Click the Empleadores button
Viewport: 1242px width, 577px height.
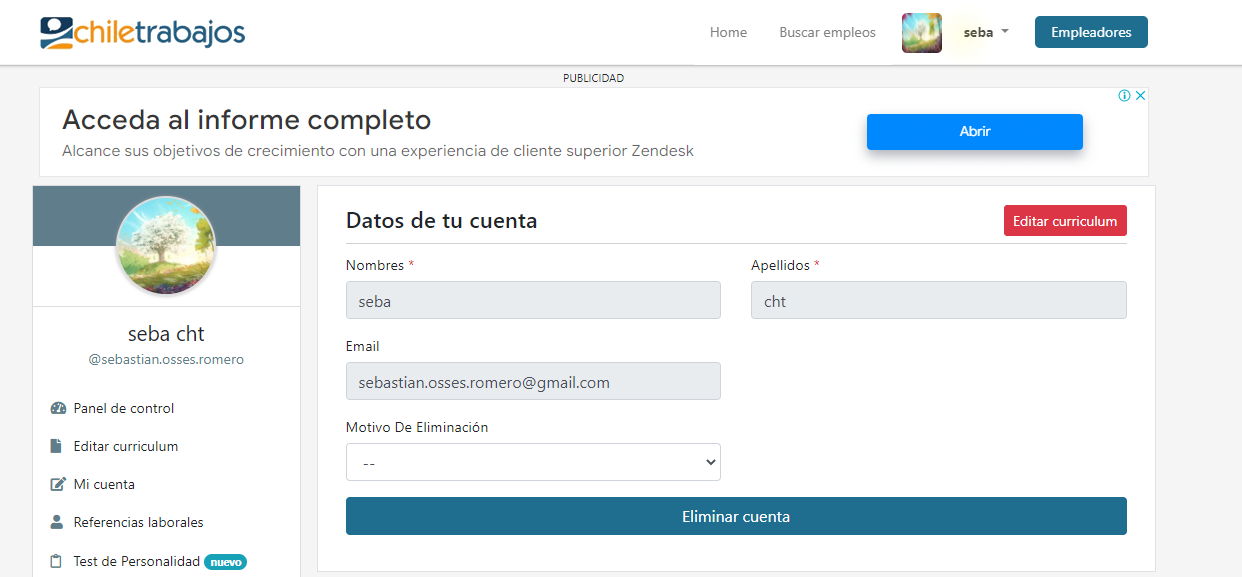[x=1091, y=32]
